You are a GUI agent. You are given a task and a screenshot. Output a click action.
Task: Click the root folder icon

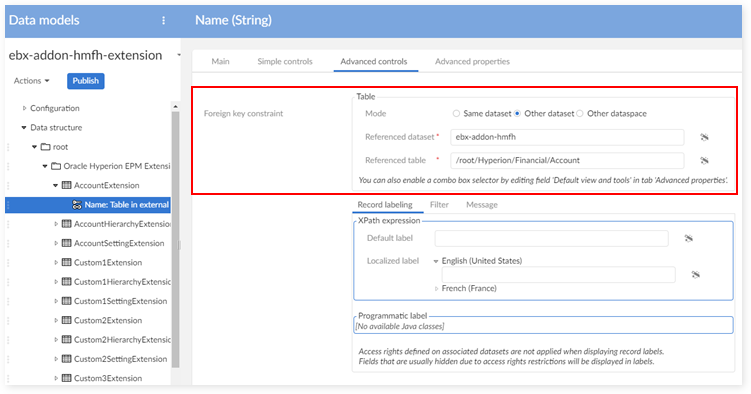coord(46,147)
